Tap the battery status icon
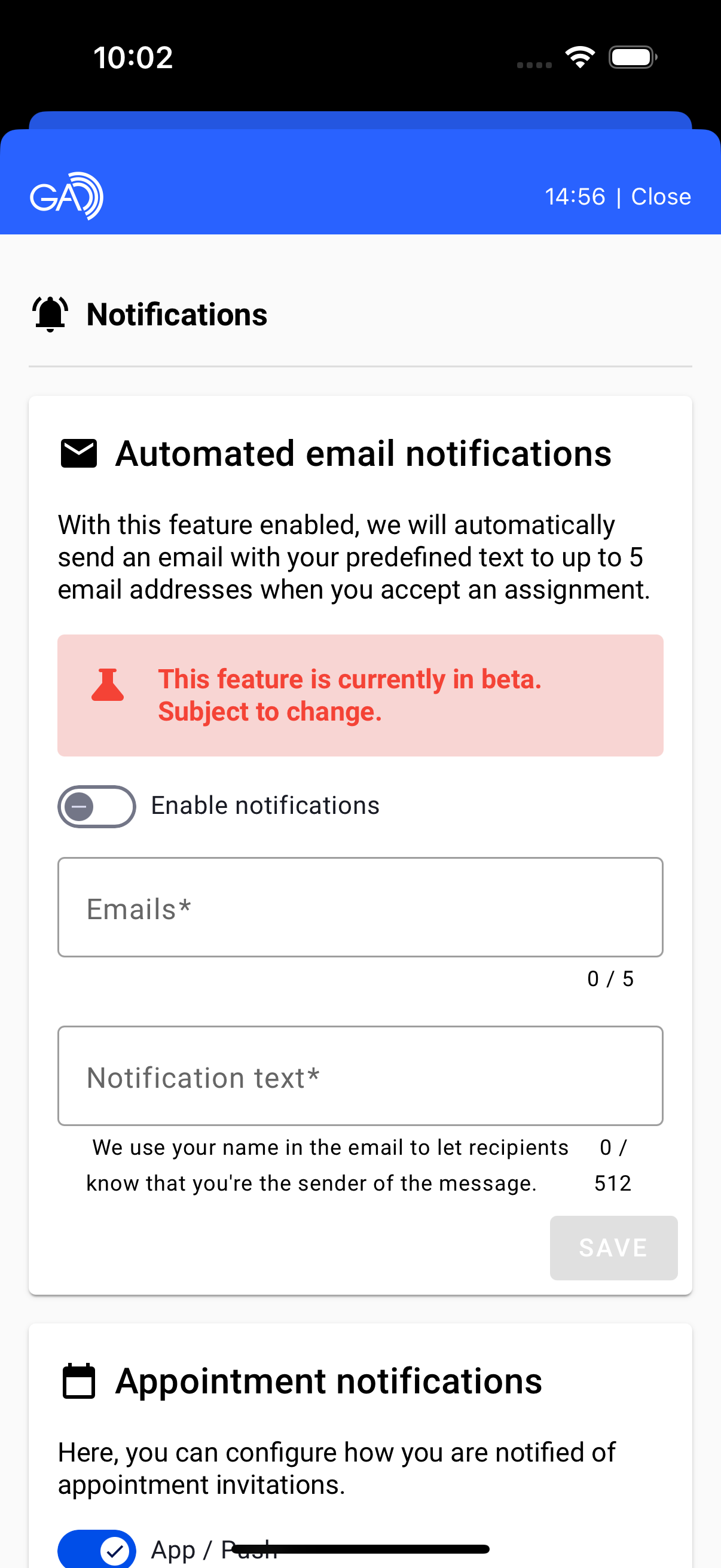Screen dimensions: 721x1568 (x=632, y=57)
